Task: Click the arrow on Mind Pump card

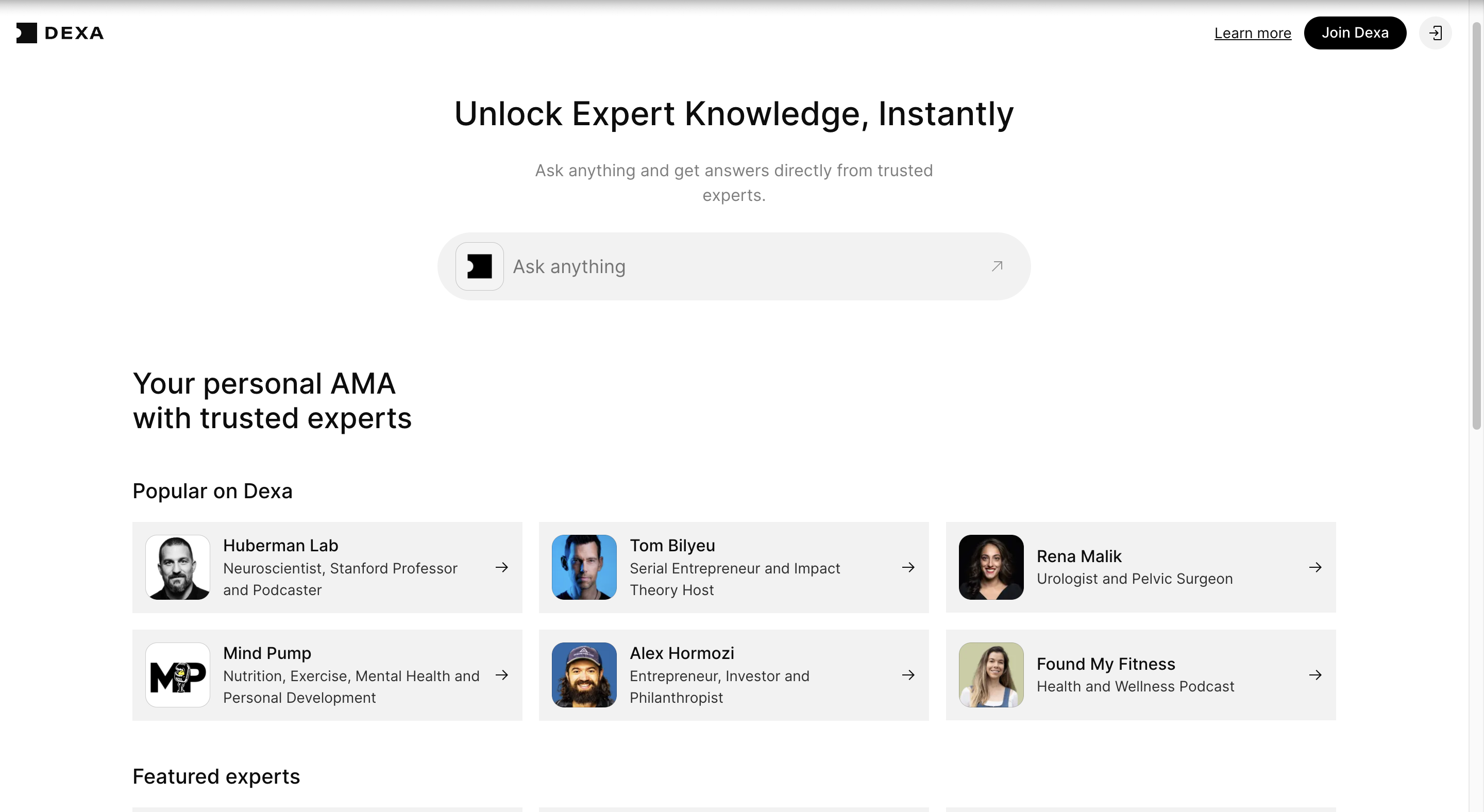Action: click(502, 675)
